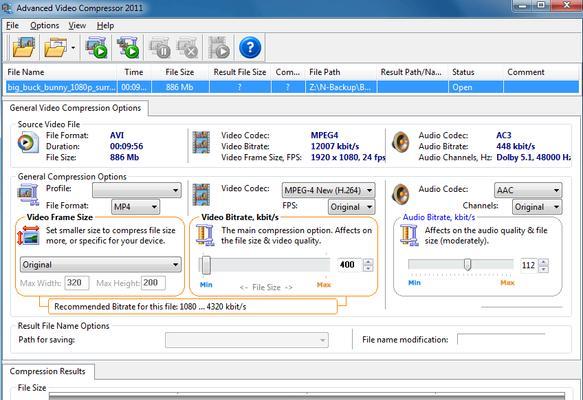583x400 pixels.
Task: Open the View menu
Action: click(77, 26)
